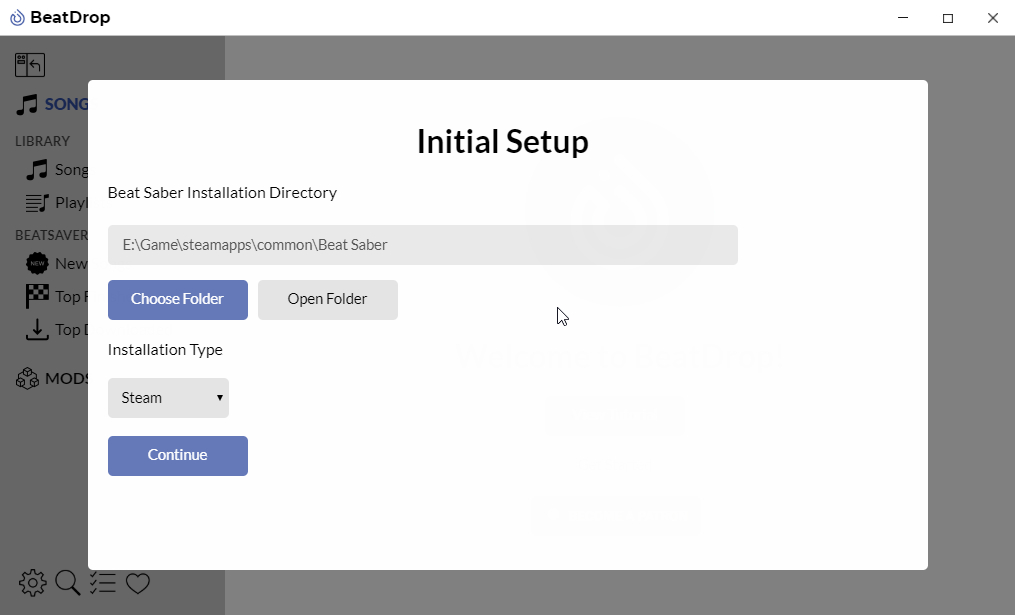This screenshot has height=615, width=1015.
Task: Click the Installation Type label
Action: tap(165, 350)
